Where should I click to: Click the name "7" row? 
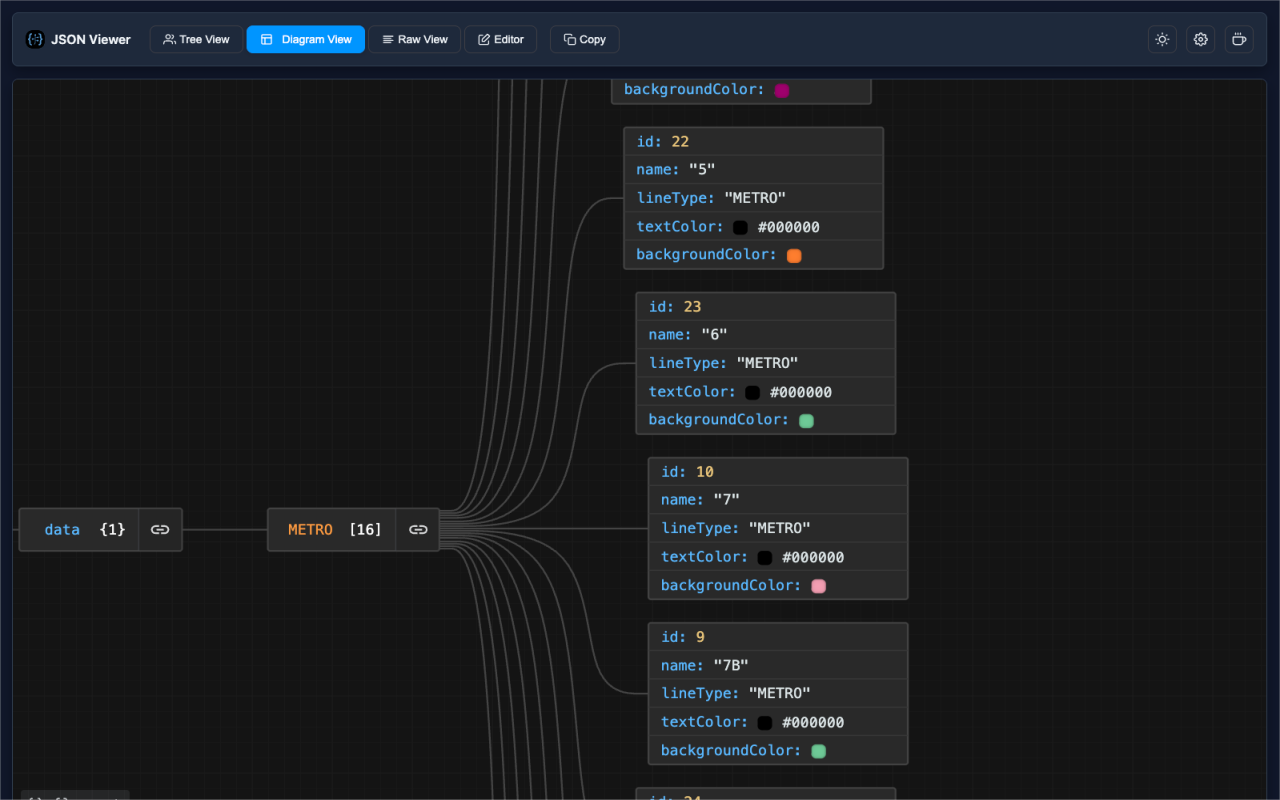click(778, 499)
